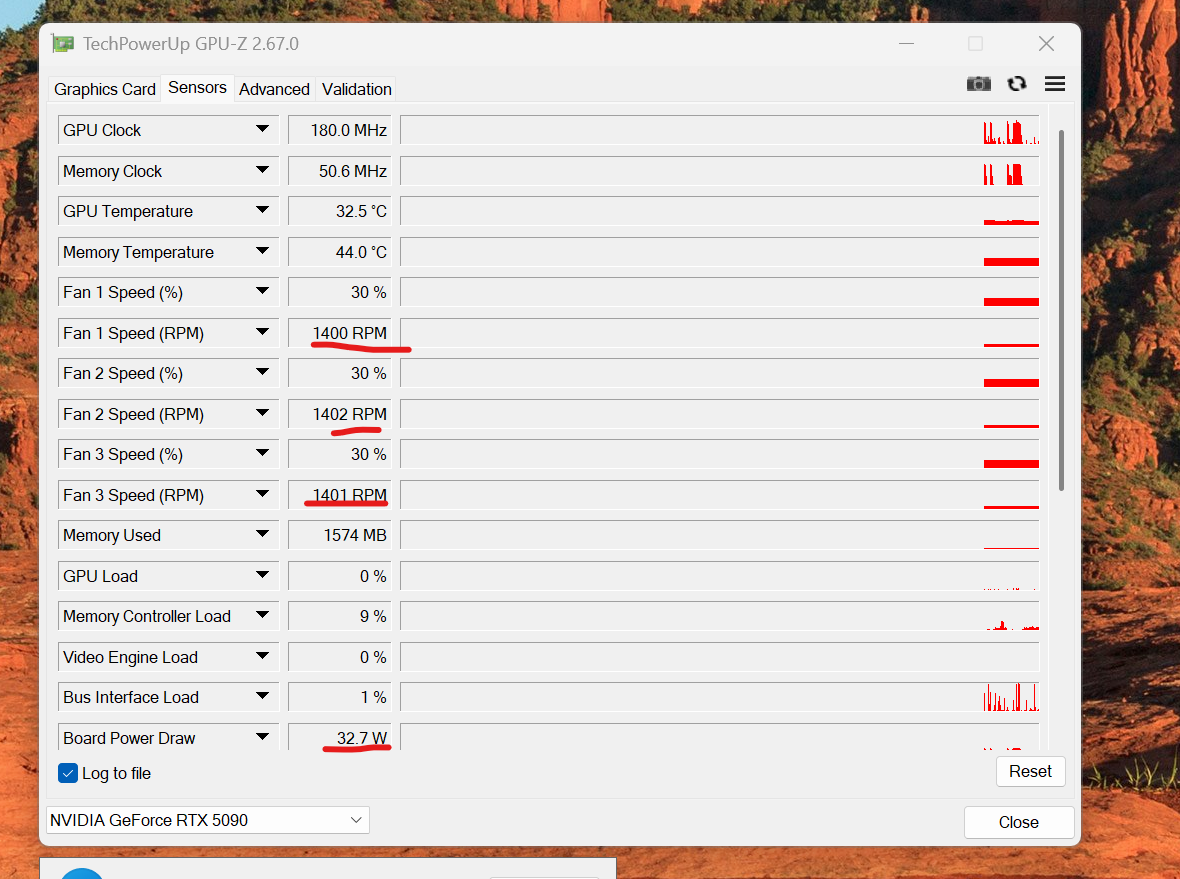Close the GPU-Z window with X
This screenshot has height=879, width=1180.
pyautogui.click(x=1046, y=44)
